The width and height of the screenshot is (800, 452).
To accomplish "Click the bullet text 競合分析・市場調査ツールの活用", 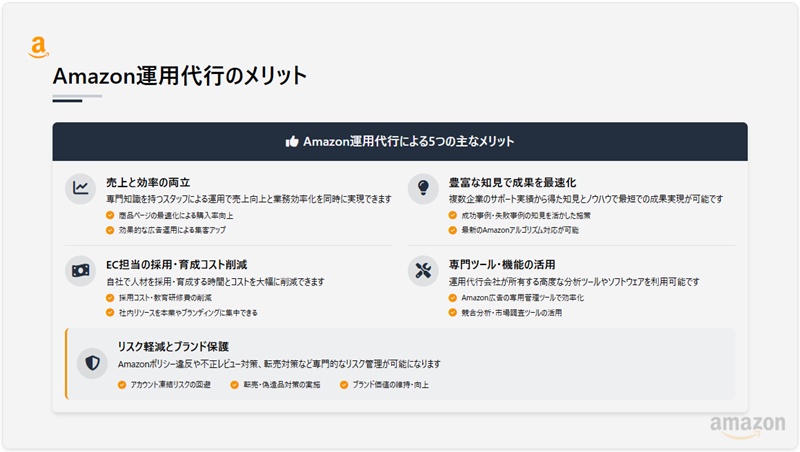I will click(x=512, y=312).
